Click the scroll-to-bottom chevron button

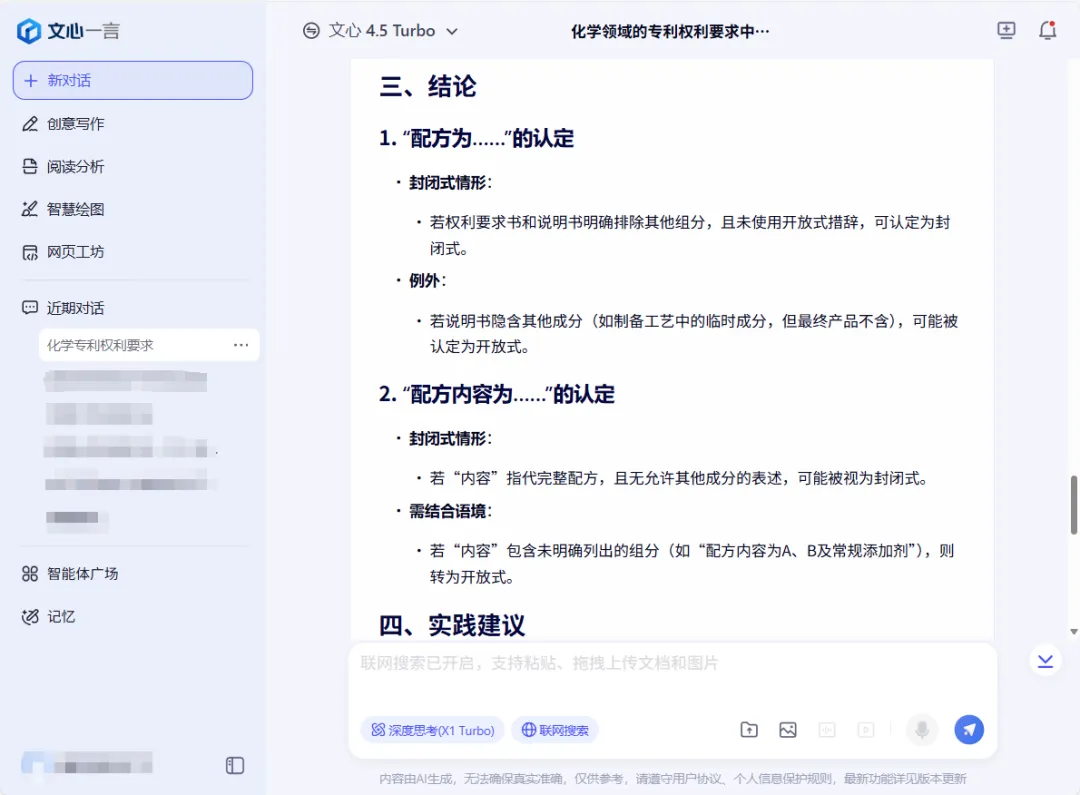[x=1045, y=661]
